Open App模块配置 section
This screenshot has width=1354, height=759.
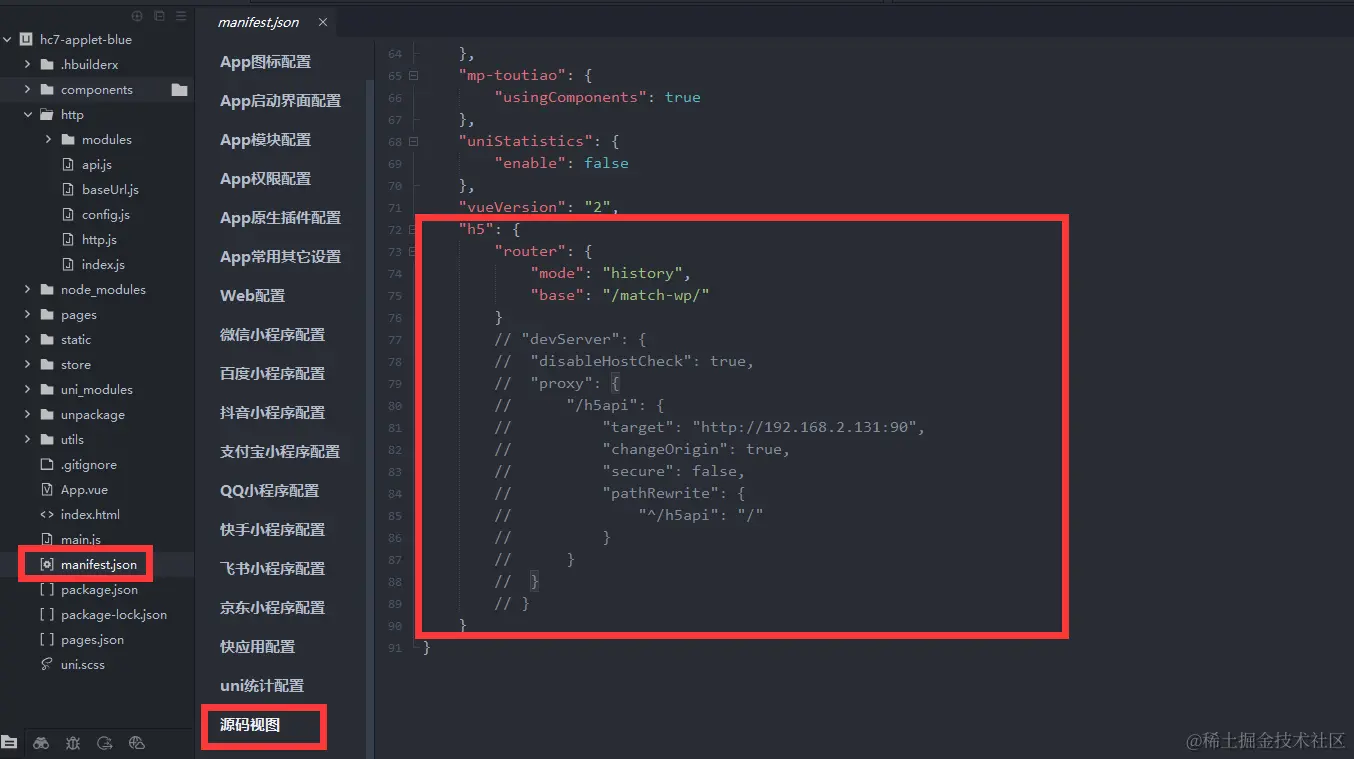(265, 140)
